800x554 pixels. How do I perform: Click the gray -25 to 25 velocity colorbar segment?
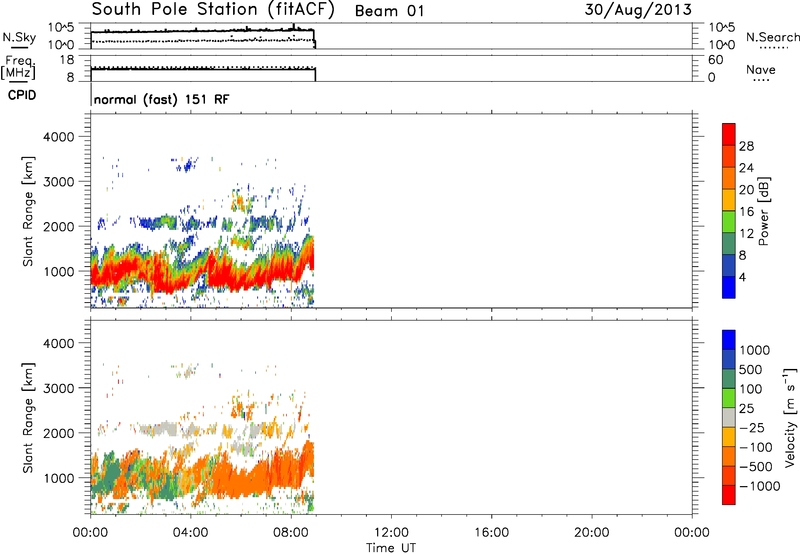tap(729, 418)
